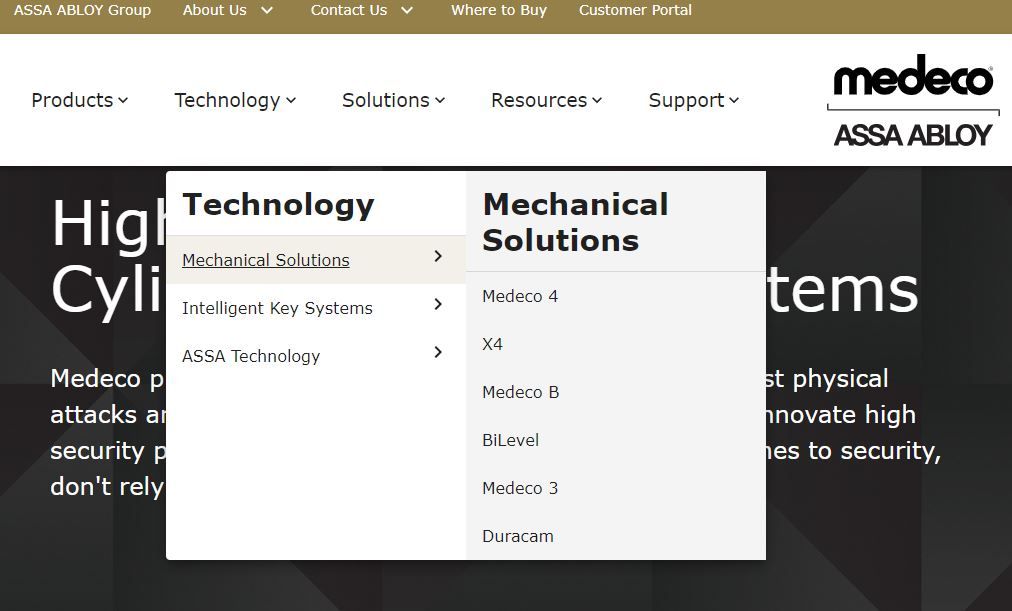Open the Customer Portal link

click(x=635, y=10)
